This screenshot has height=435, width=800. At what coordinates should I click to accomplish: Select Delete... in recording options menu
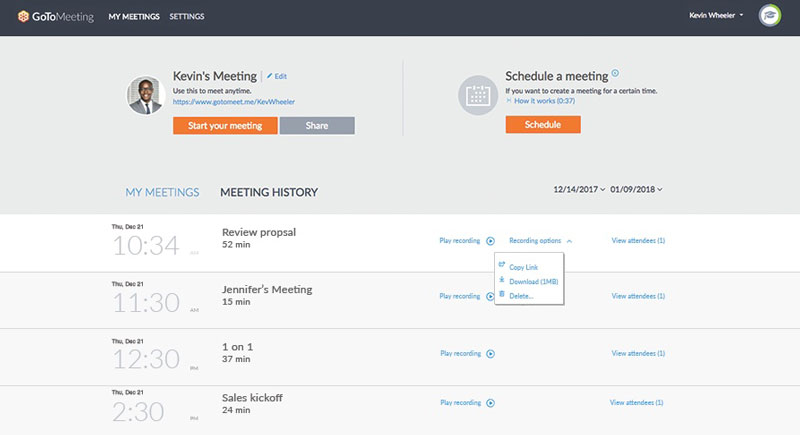click(x=521, y=295)
